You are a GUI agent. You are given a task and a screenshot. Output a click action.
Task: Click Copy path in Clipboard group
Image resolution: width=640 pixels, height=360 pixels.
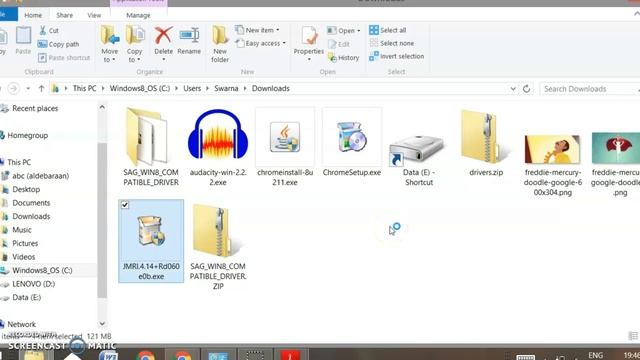[58, 44]
